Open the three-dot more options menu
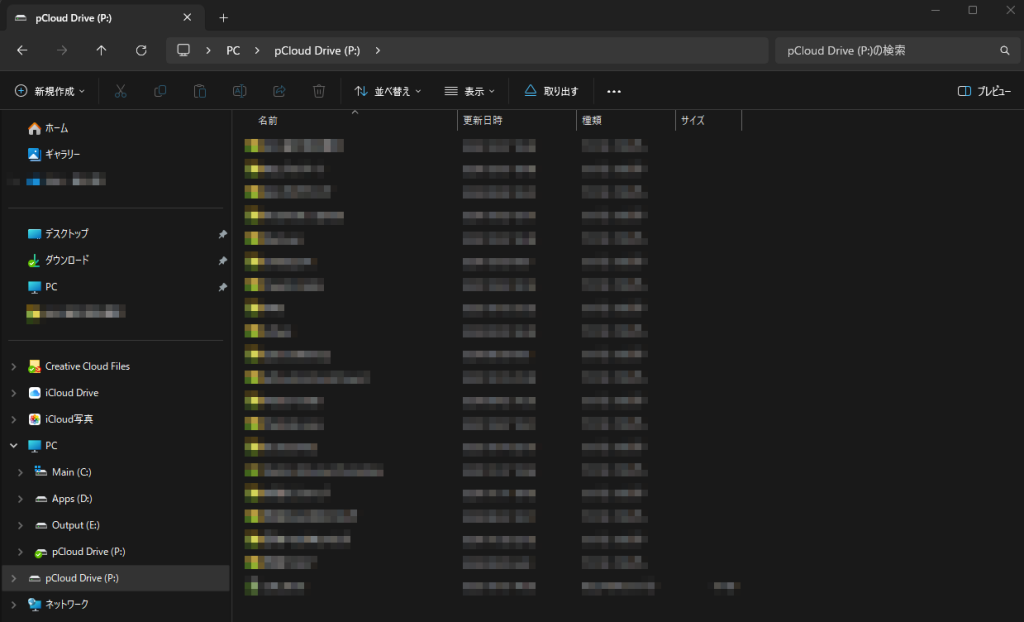The height and width of the screenshot is (622, 1024). click(x=614, y=91)
